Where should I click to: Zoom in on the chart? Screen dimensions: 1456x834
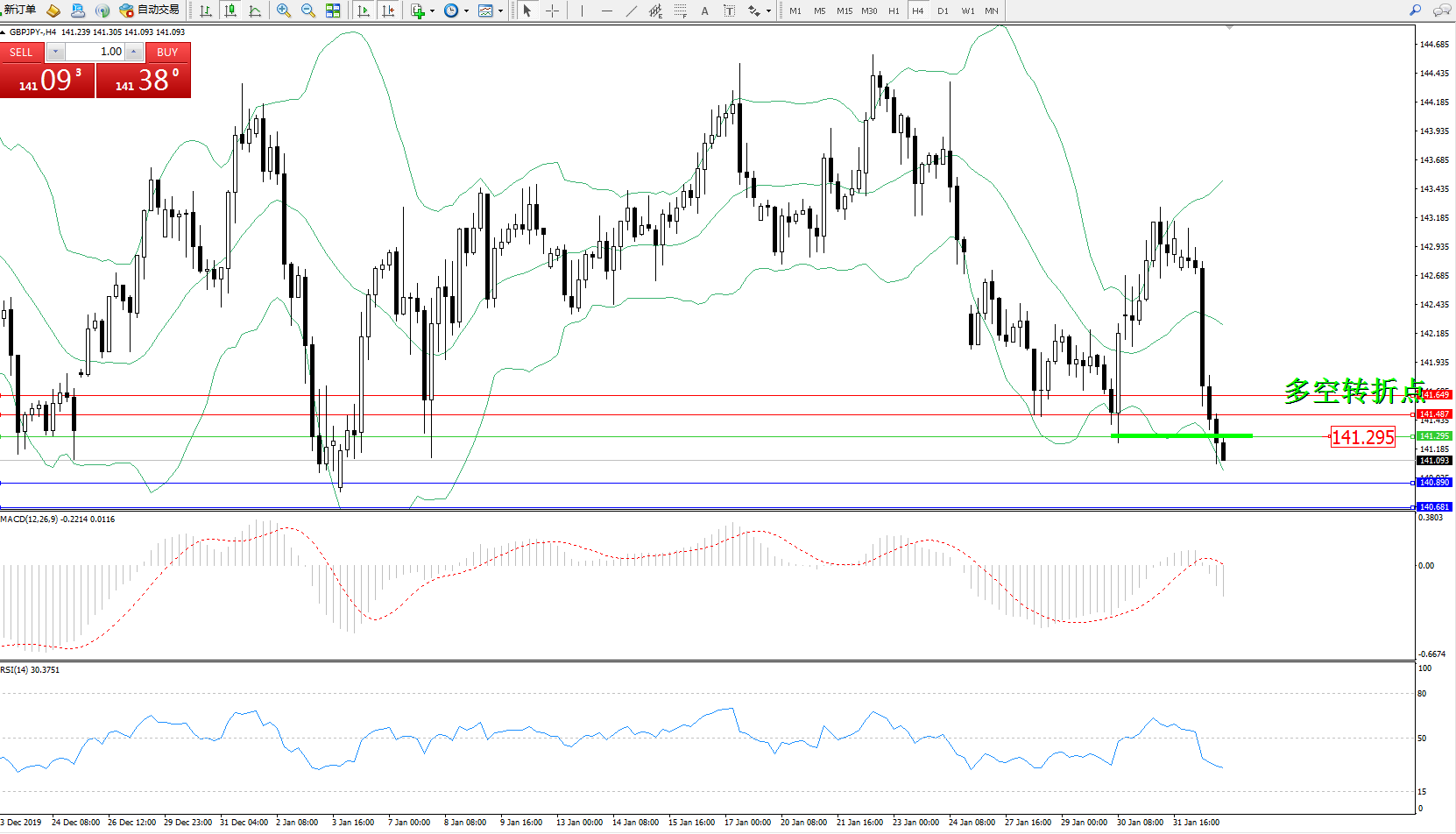coord(284,11)
